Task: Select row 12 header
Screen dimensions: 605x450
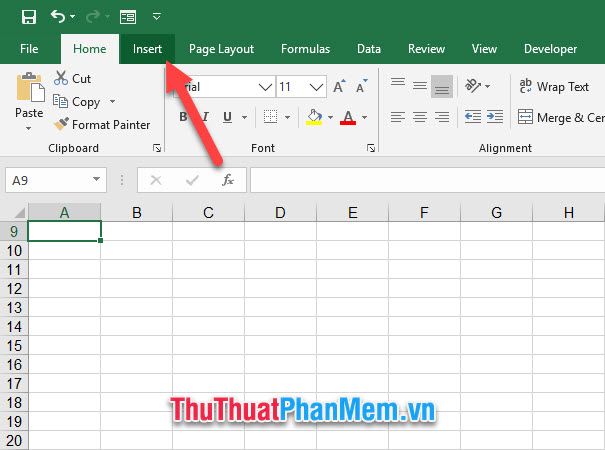Action: point(14,289)
